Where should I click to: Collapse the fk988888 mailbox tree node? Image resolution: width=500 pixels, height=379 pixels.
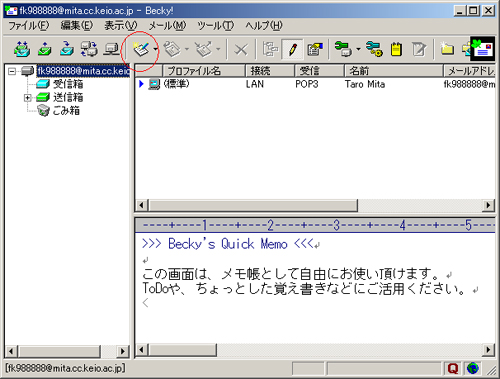[x=12, y=71]
